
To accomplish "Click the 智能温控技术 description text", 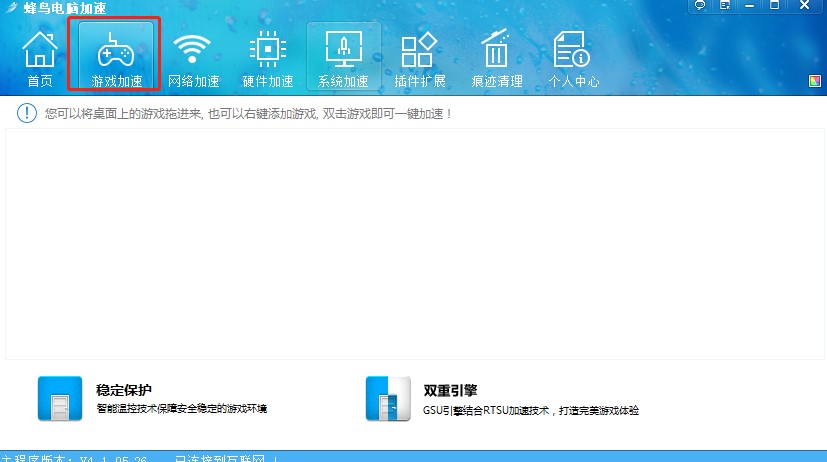I will (181, 409).
